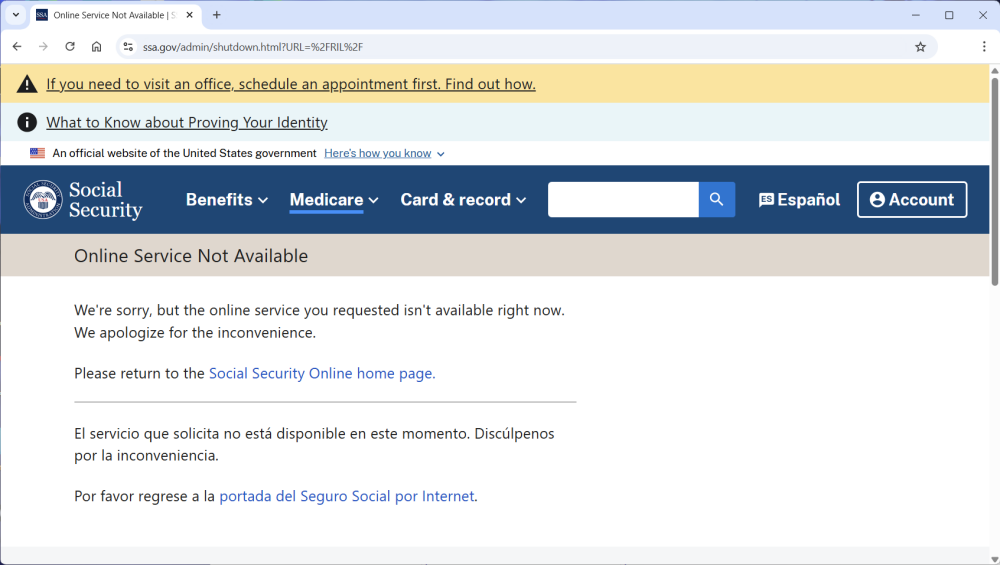
Task: Open What to Know about Proving Your Identity
Action: pos(187,122)
